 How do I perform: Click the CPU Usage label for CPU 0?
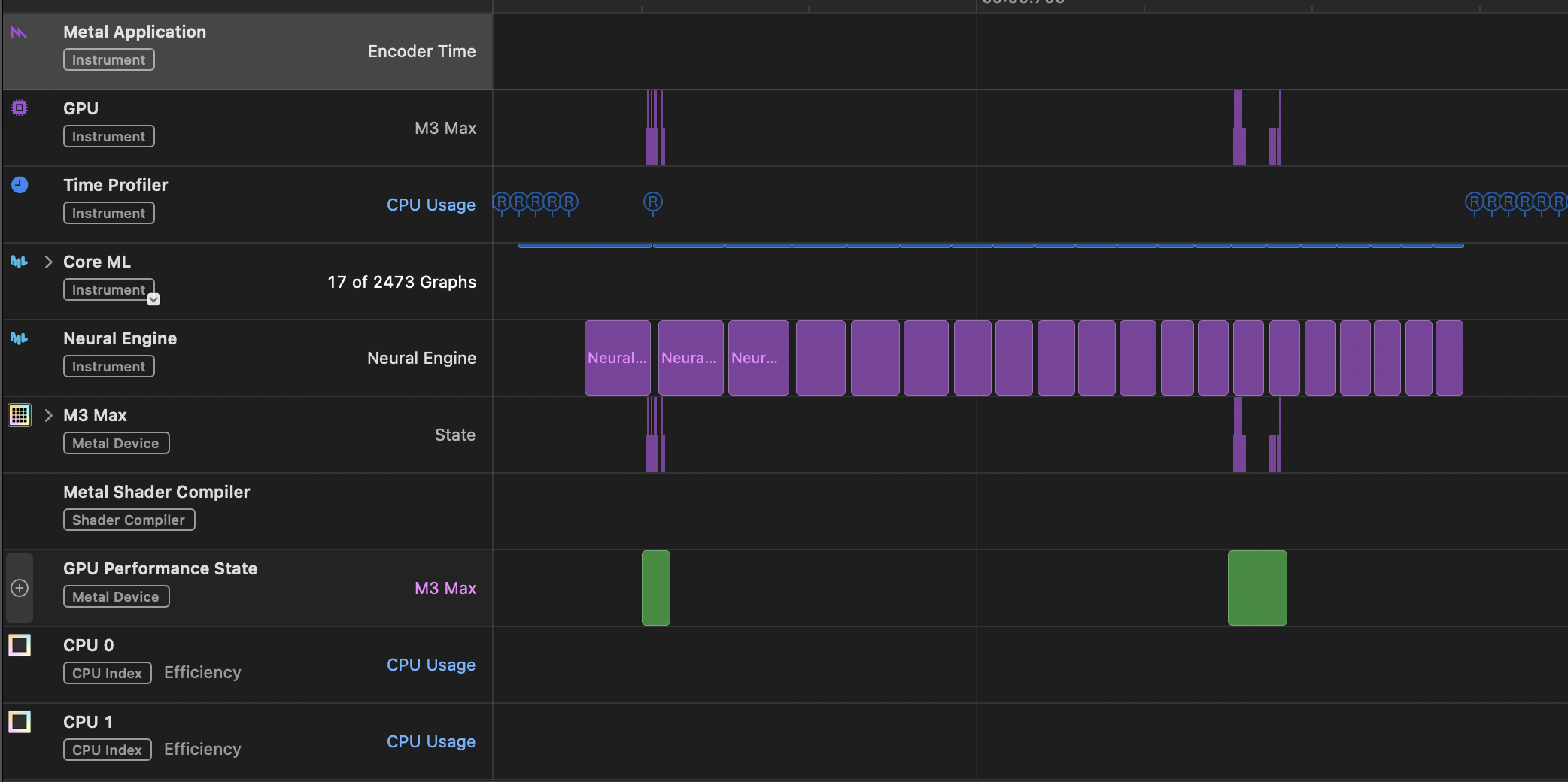pos(430,665)
